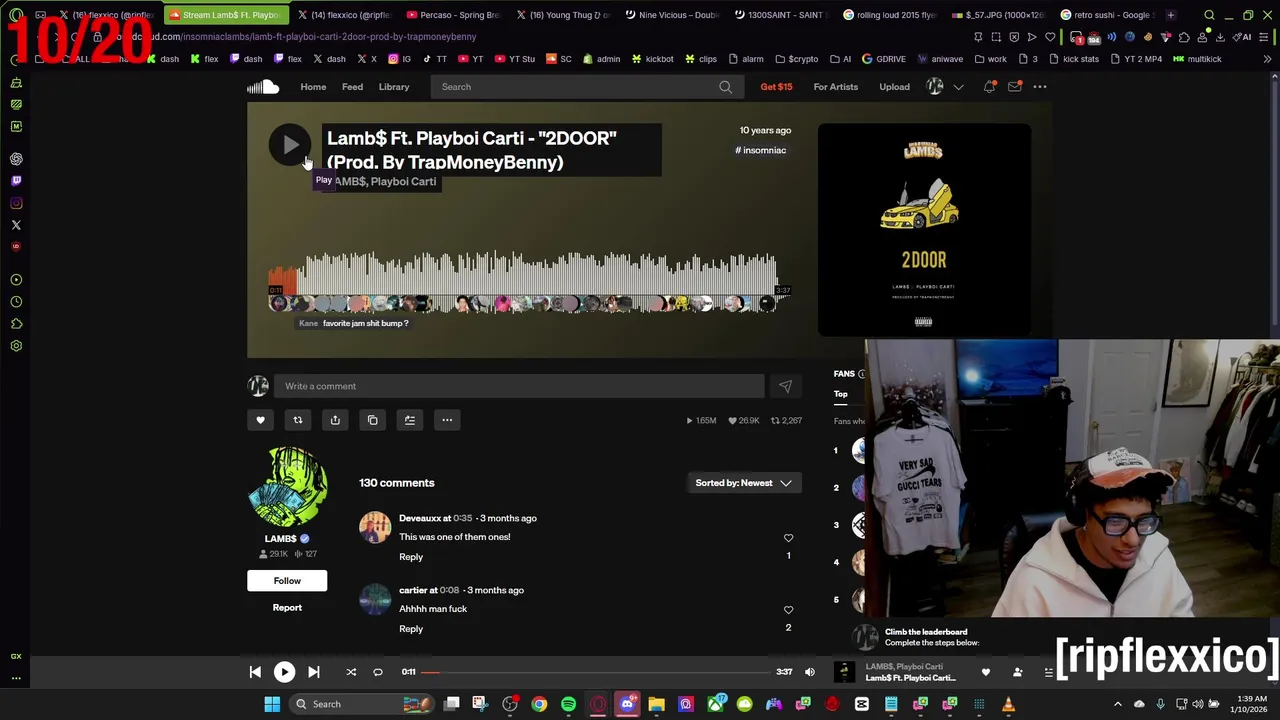This screenshot has height=720, width=1280.
Task: Follow the LAMB$ artist
Action: [x=287, y=581]
